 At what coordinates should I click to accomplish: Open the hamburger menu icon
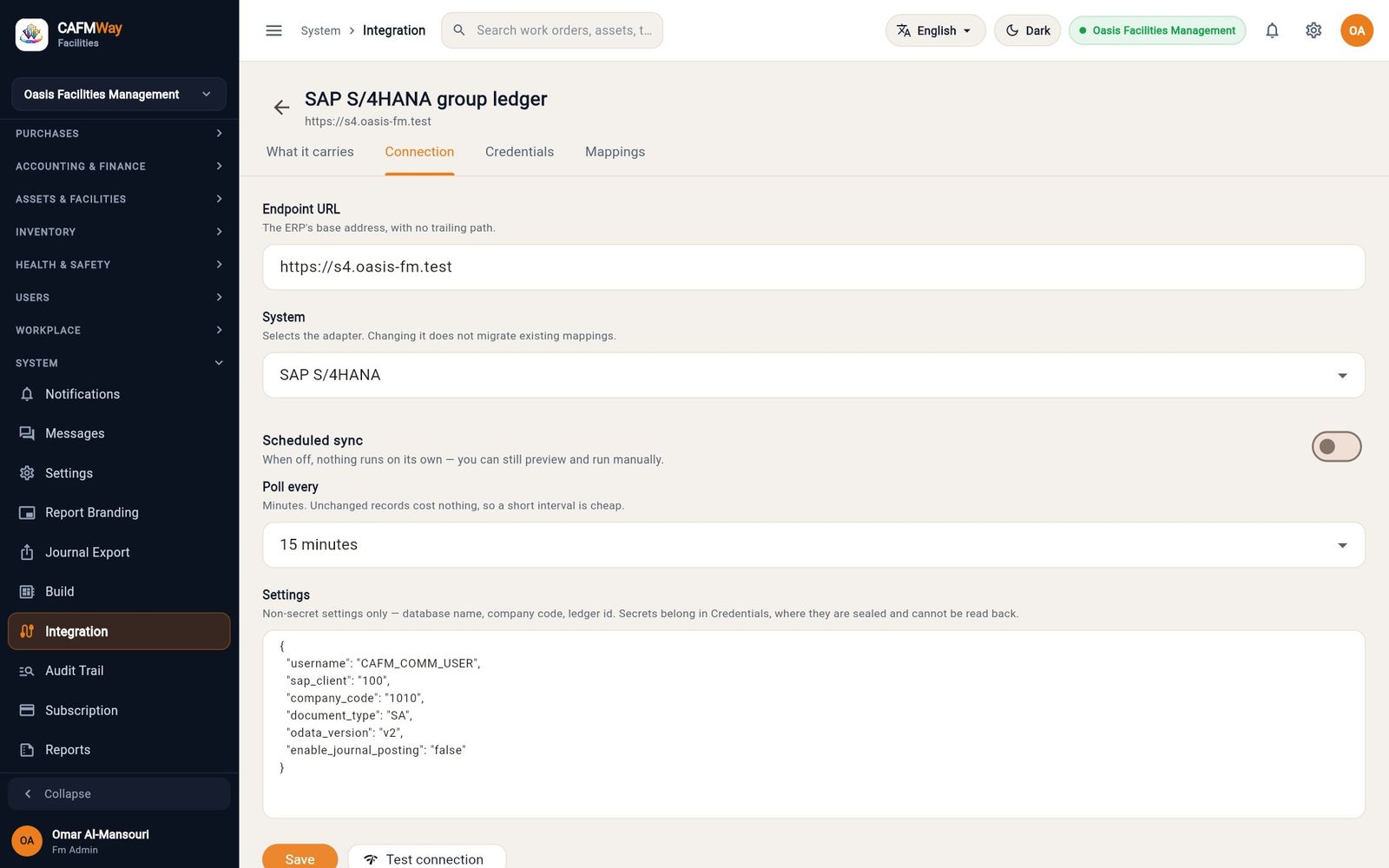tap(273, 30)
